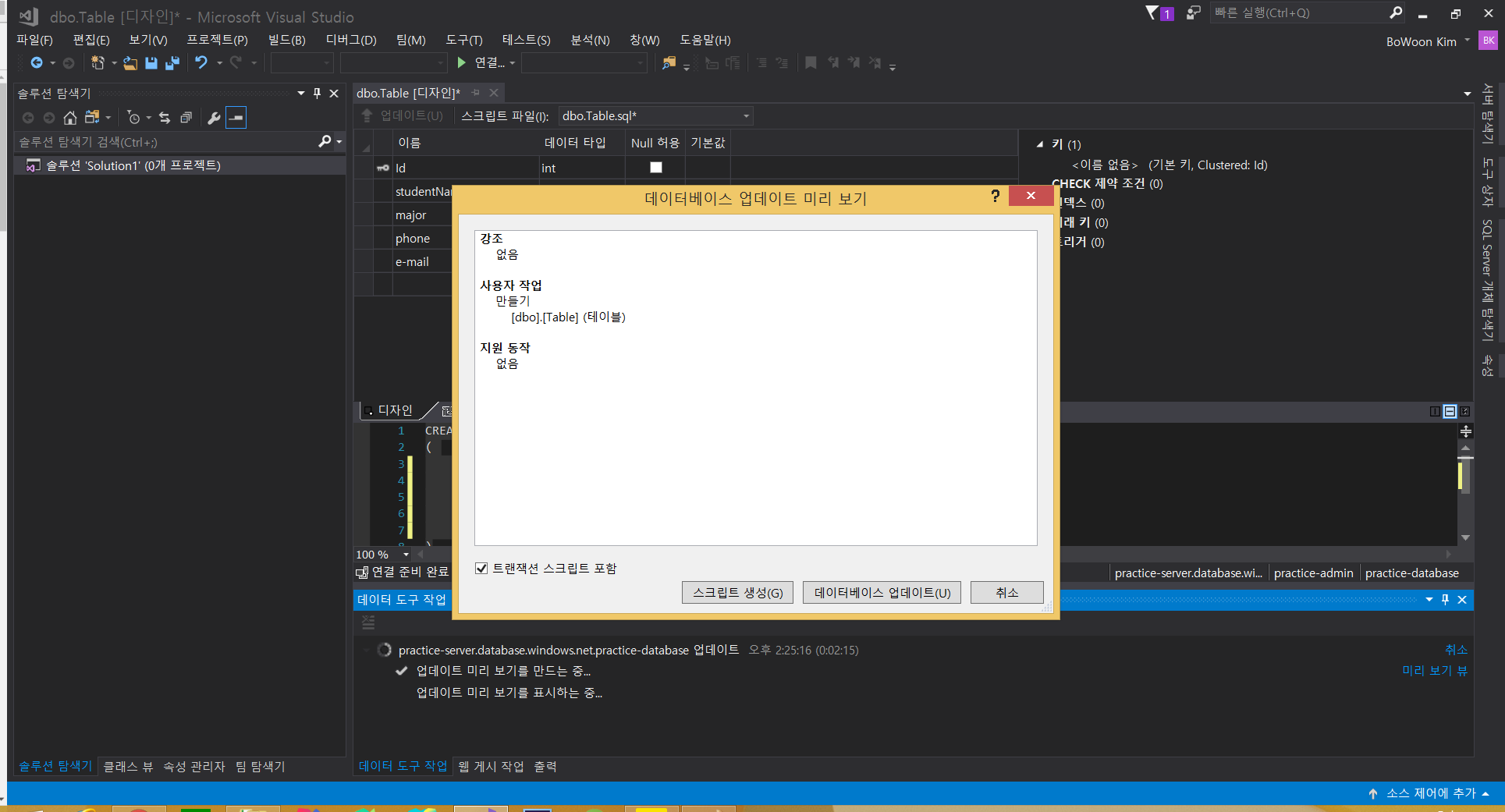Image resolution: width=1505 pixels, height=812 pixels.
Task: Click the 데이터베이스 업데이트(U) button
Action: (882, 593)
